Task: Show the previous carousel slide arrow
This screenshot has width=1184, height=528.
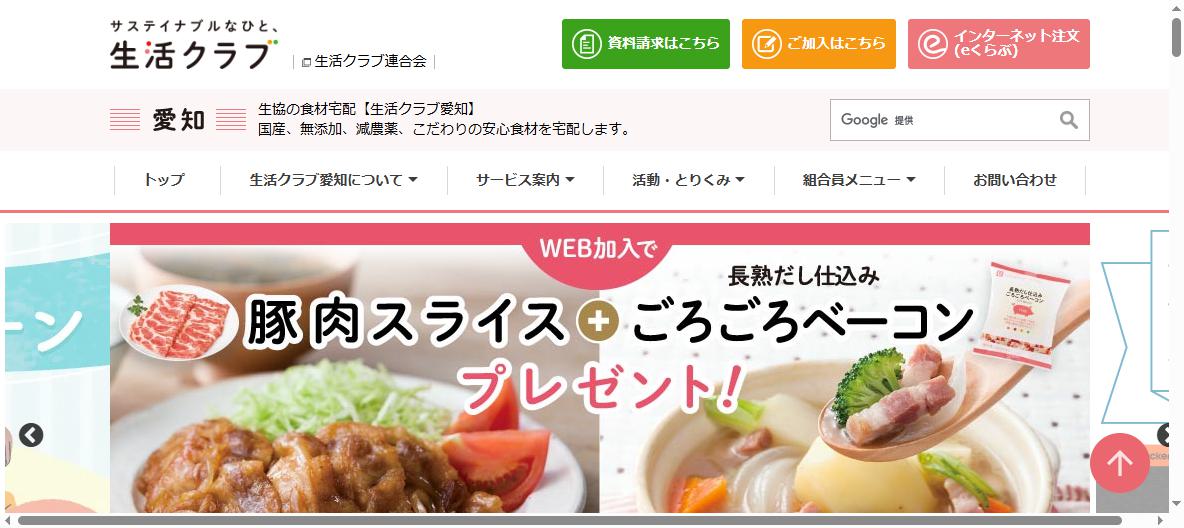Action: coord(31,435)
